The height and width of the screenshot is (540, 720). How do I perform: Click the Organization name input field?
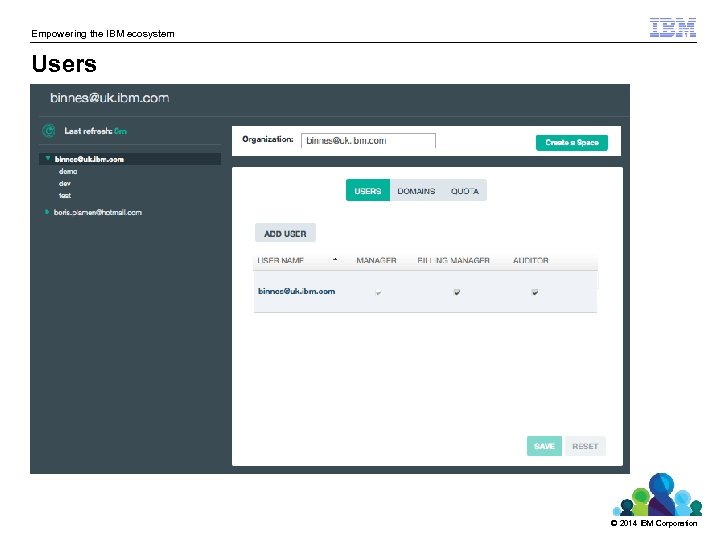(x=368, y=141)
